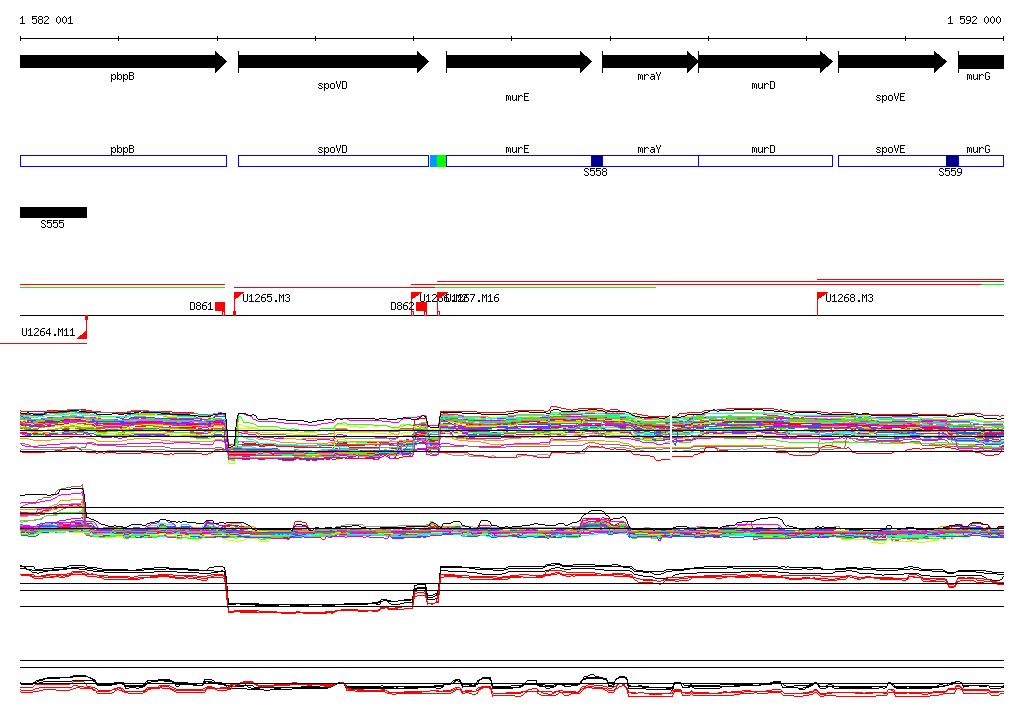Click the pbpB label under the arrow

tap(122, 77)
